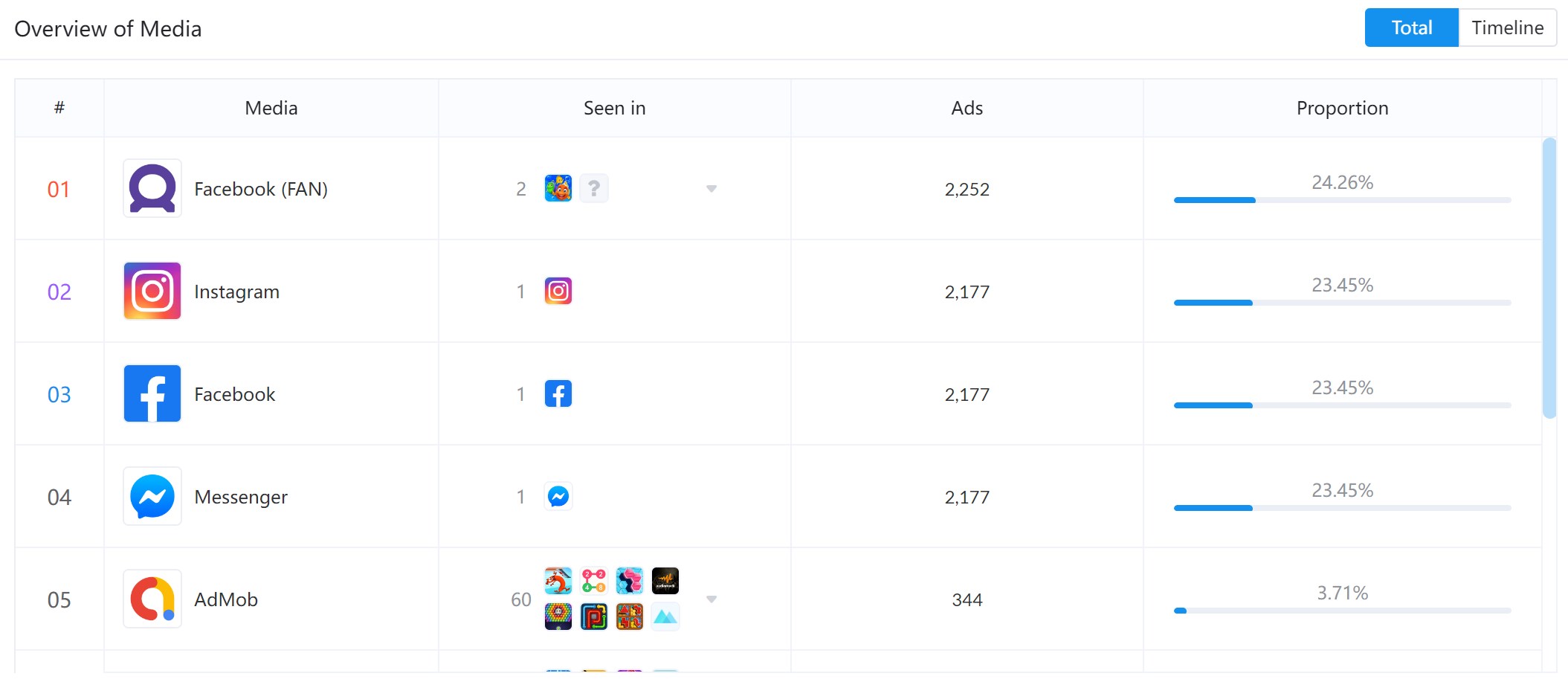Click the large Facebook media logo
Viewport: 1568px width, 682px height.
(x=152, y=393)
